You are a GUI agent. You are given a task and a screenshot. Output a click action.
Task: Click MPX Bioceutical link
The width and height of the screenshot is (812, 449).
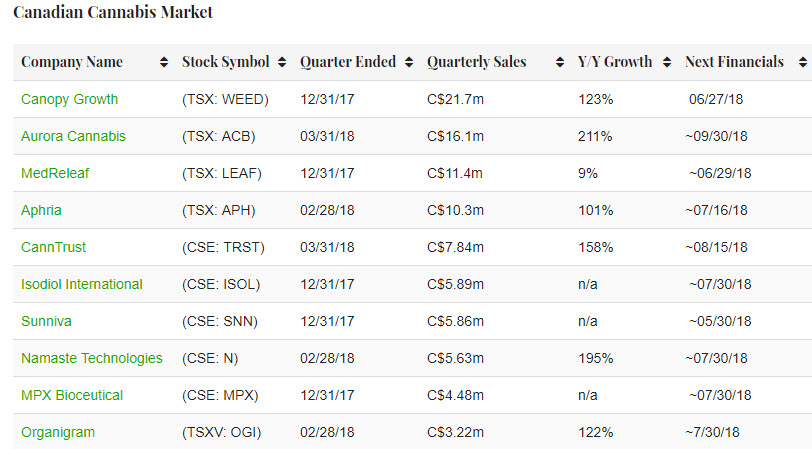pos(72,395)
